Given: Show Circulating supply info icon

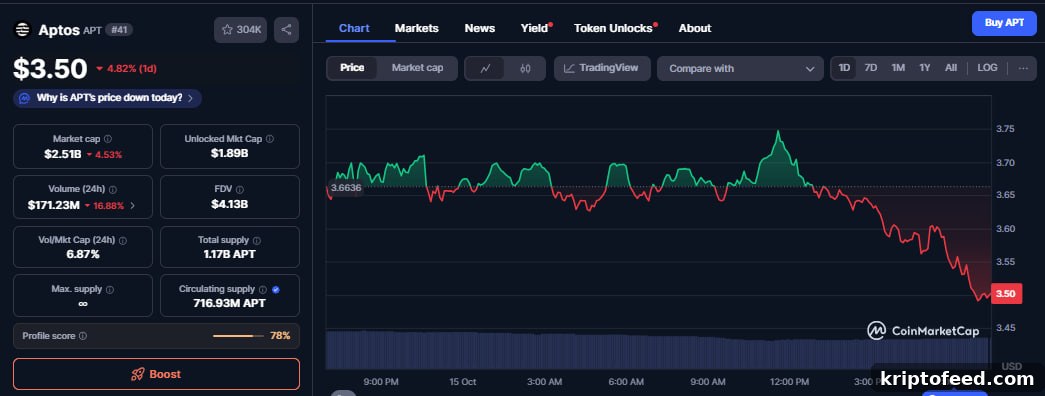Looking at the screenshot, I should point(263,289).
